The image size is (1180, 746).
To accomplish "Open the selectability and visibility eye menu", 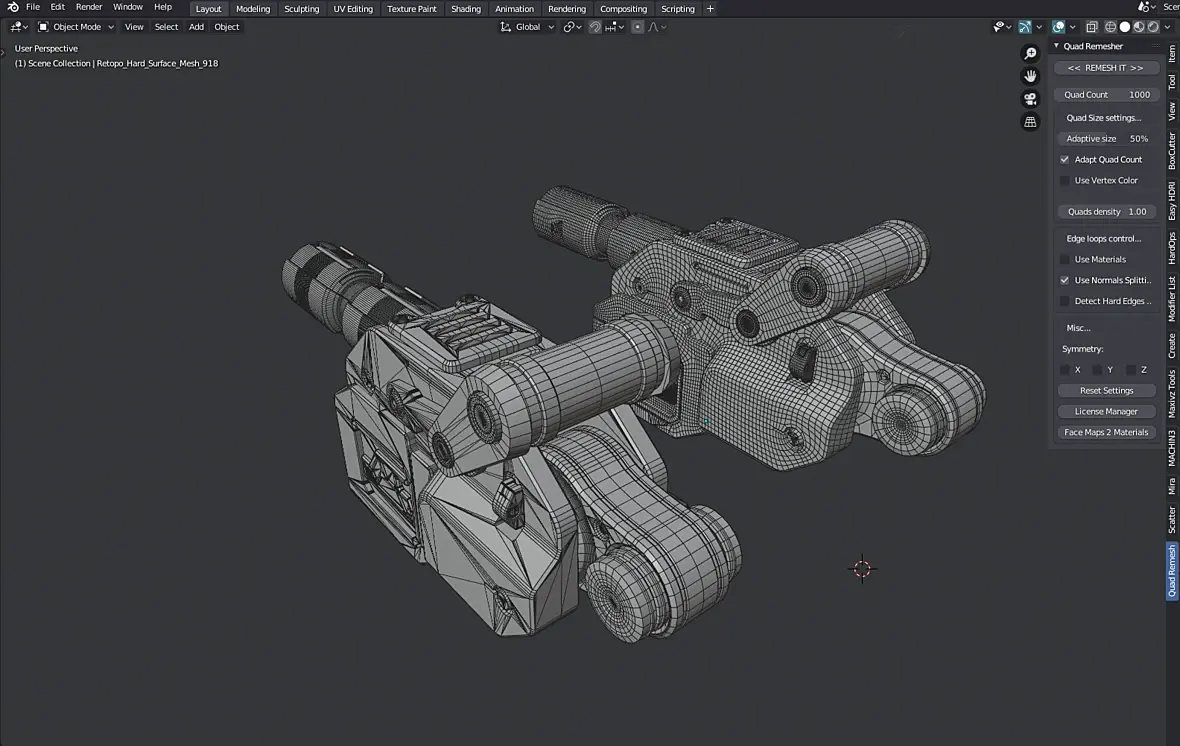I will 1002,27.
